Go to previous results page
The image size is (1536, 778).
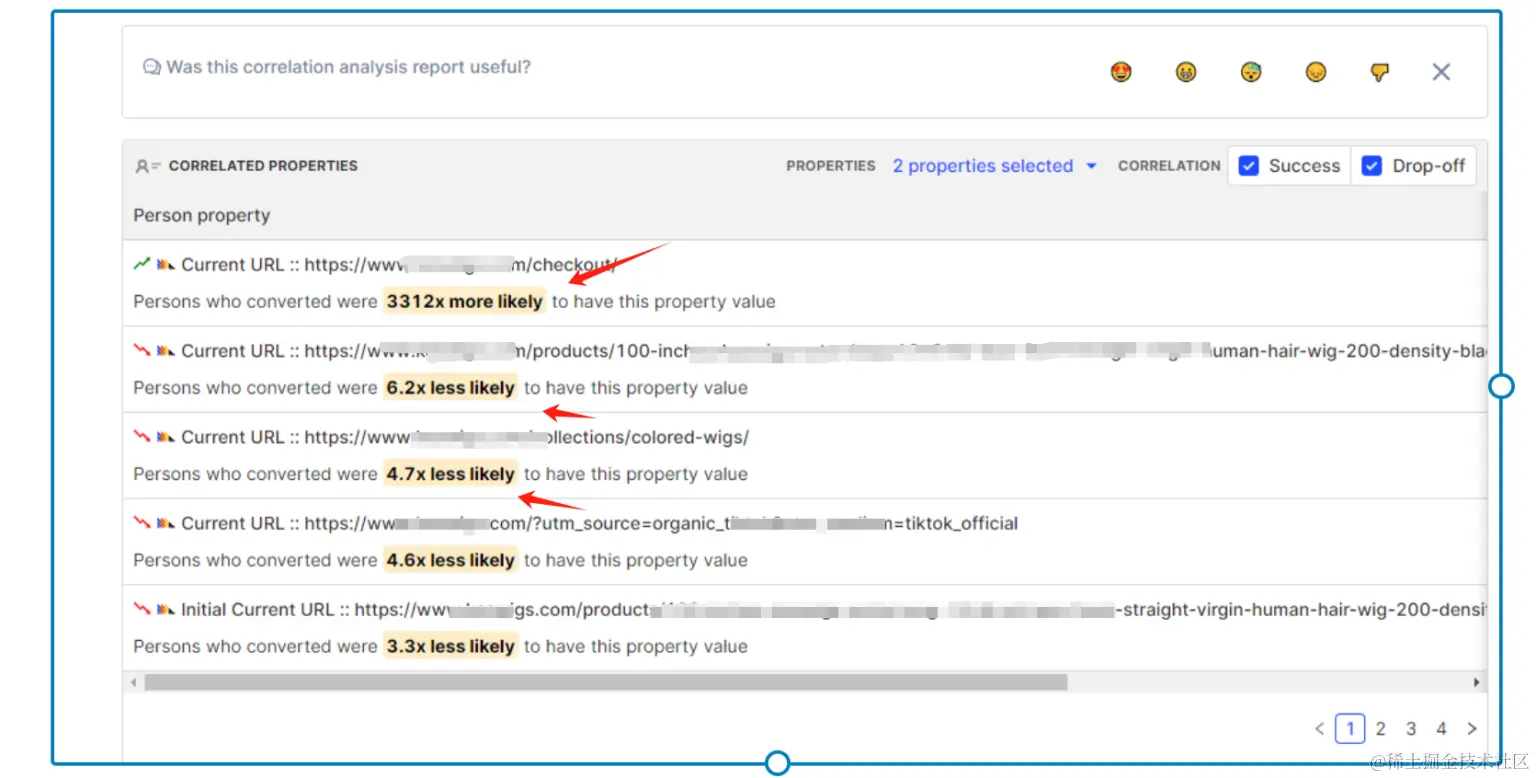pos(1319,729)
